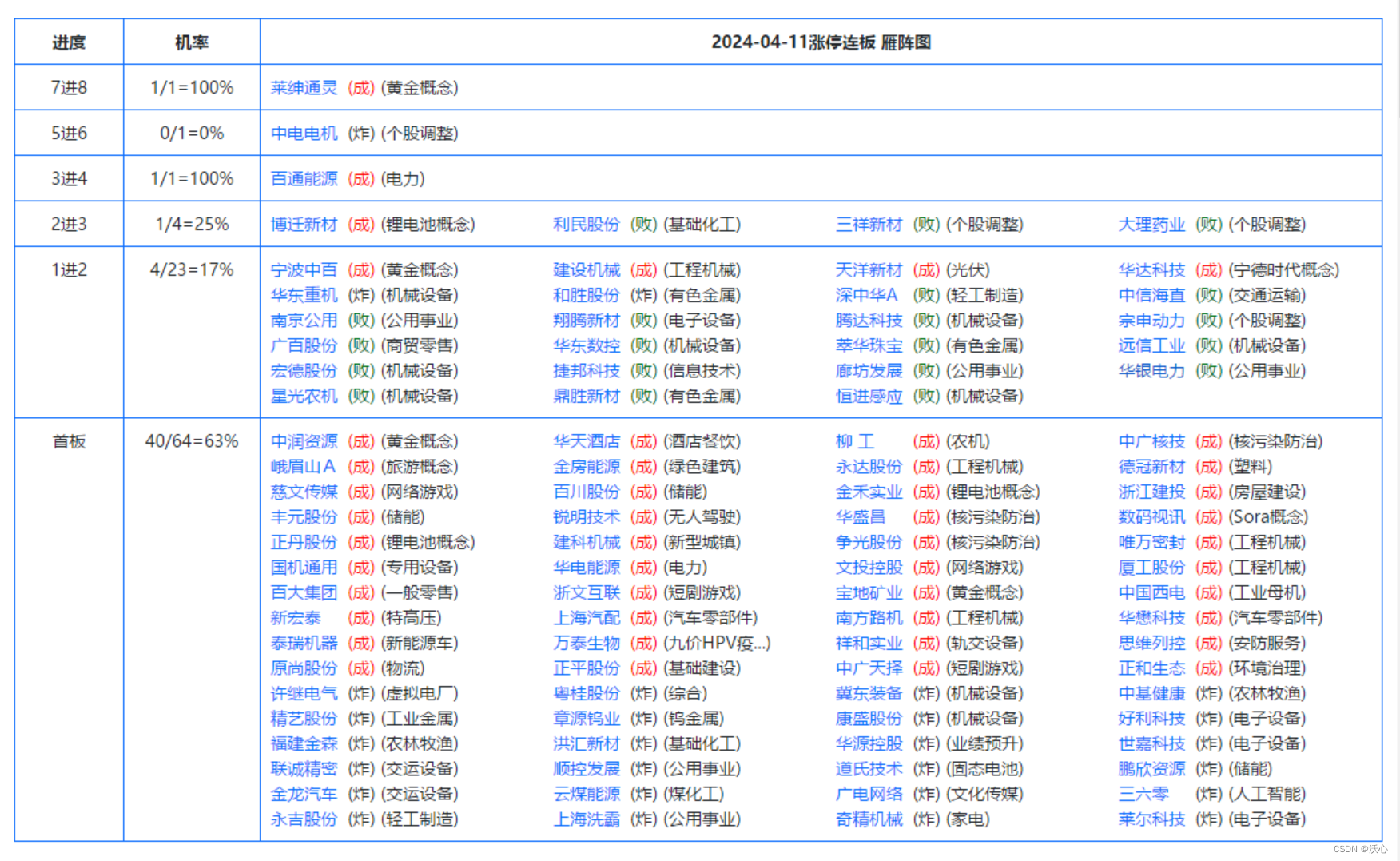Click the 恒进感应 link
1400x861 pixels.
point(869,397)
